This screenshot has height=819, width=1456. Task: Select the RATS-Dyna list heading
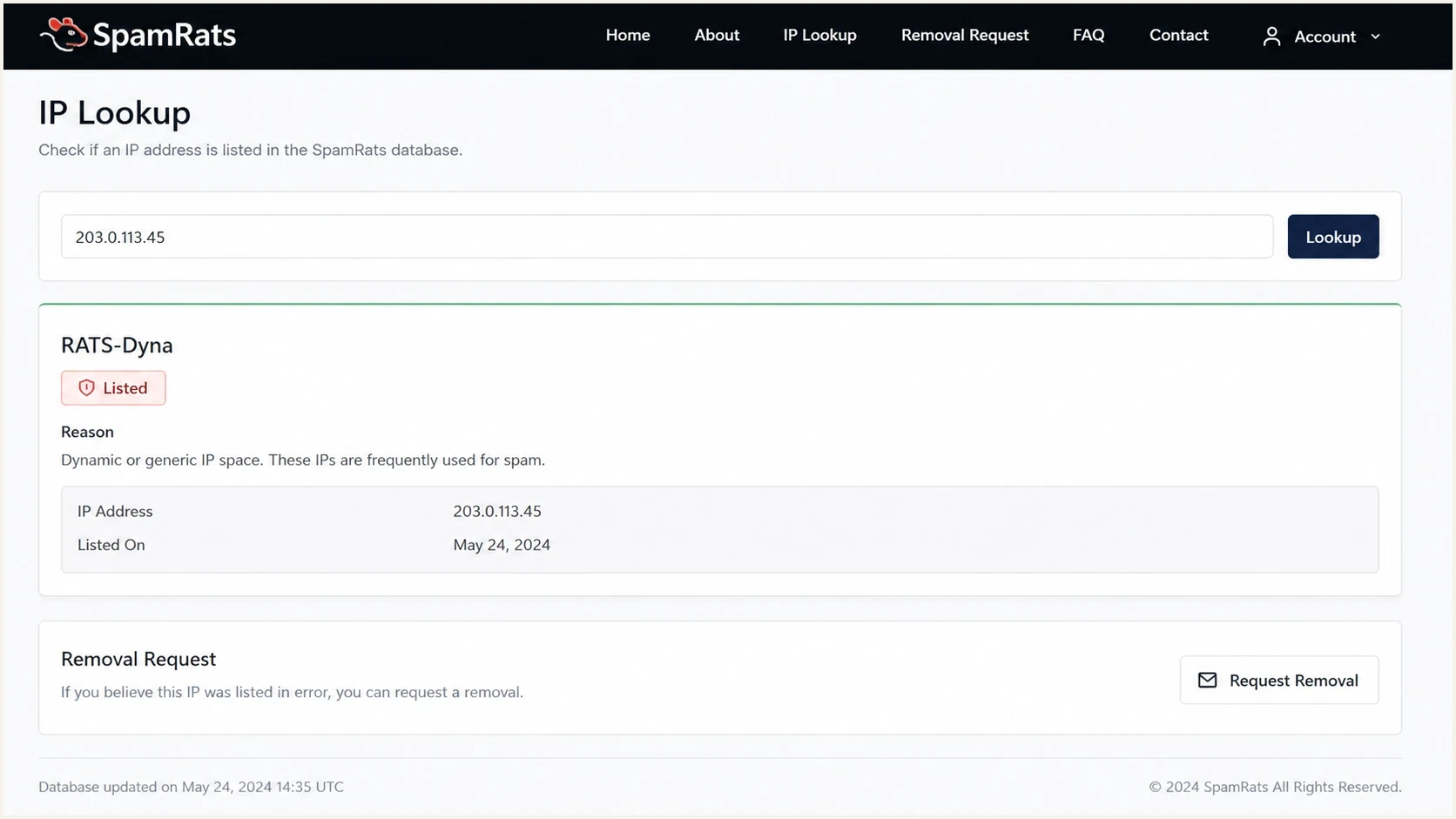117,346
